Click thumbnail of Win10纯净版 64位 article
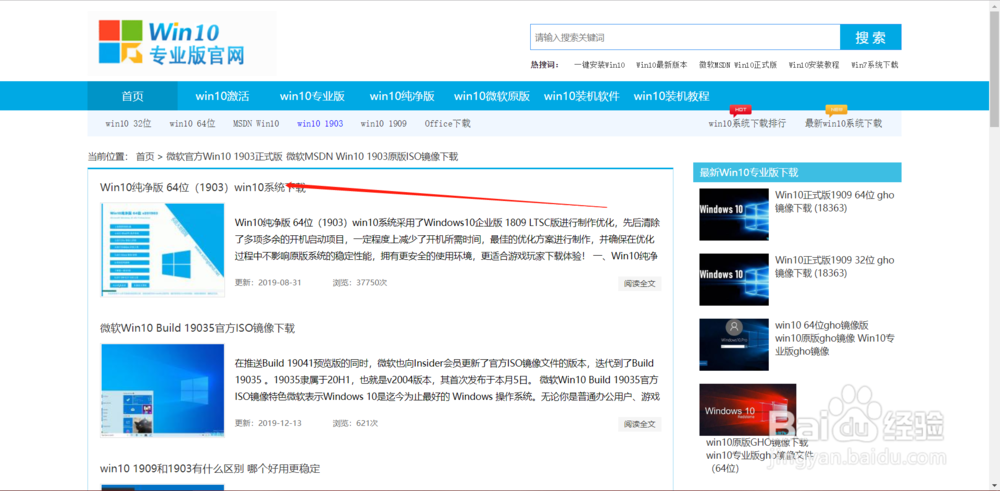1000x491 pixels. [163, 250]
